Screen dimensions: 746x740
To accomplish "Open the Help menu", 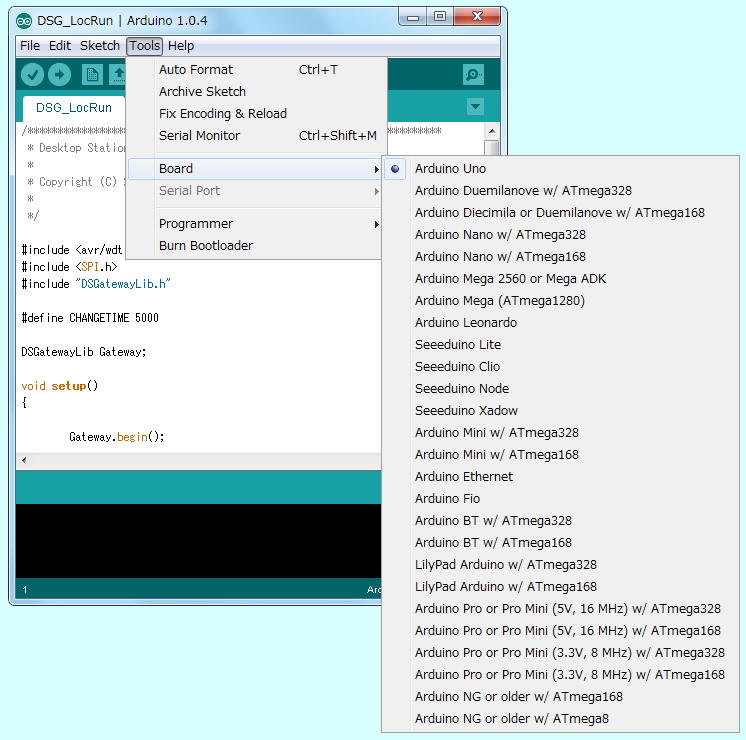I will 181,46.
